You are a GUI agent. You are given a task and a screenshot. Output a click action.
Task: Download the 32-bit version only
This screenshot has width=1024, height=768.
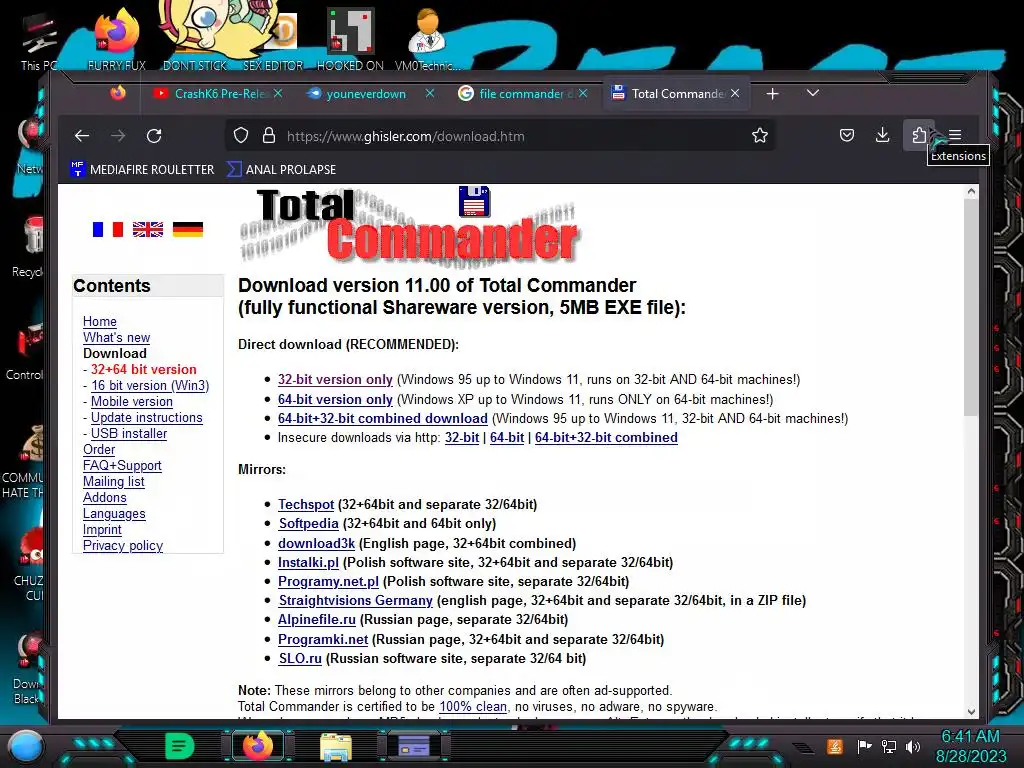[x=335, y=379]
